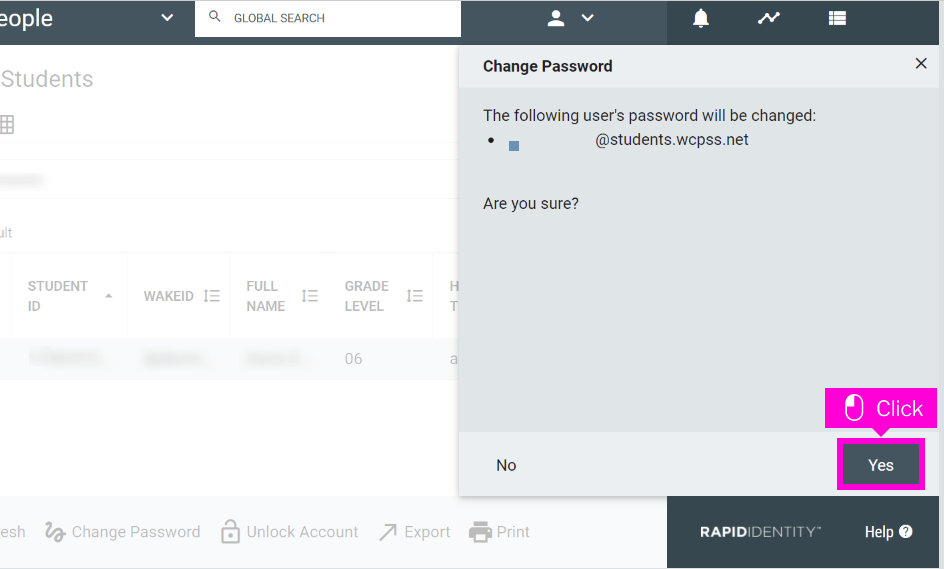944x569 pixels.
Task: Click into the Global Search field
Action: click(x=328, y=18)
